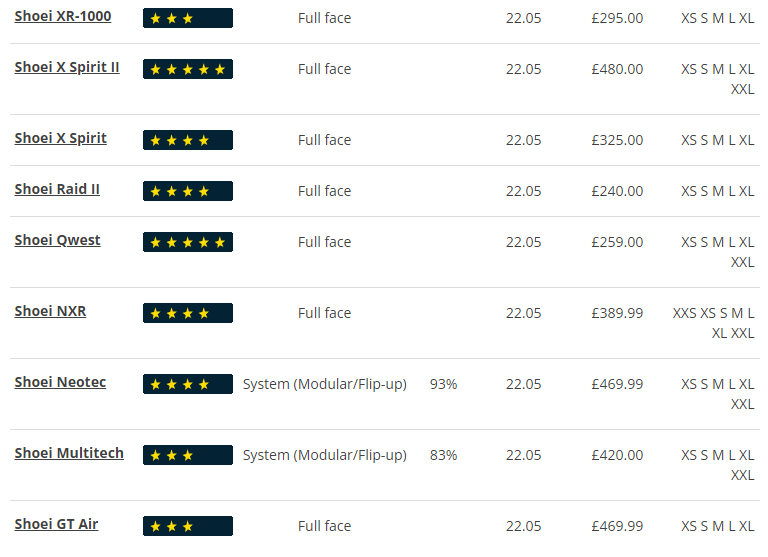Image resolution: width=768 pixels, height=557 pixels.
Task: Click the star rating for Shoei Raid II
Action: point(188,191)
